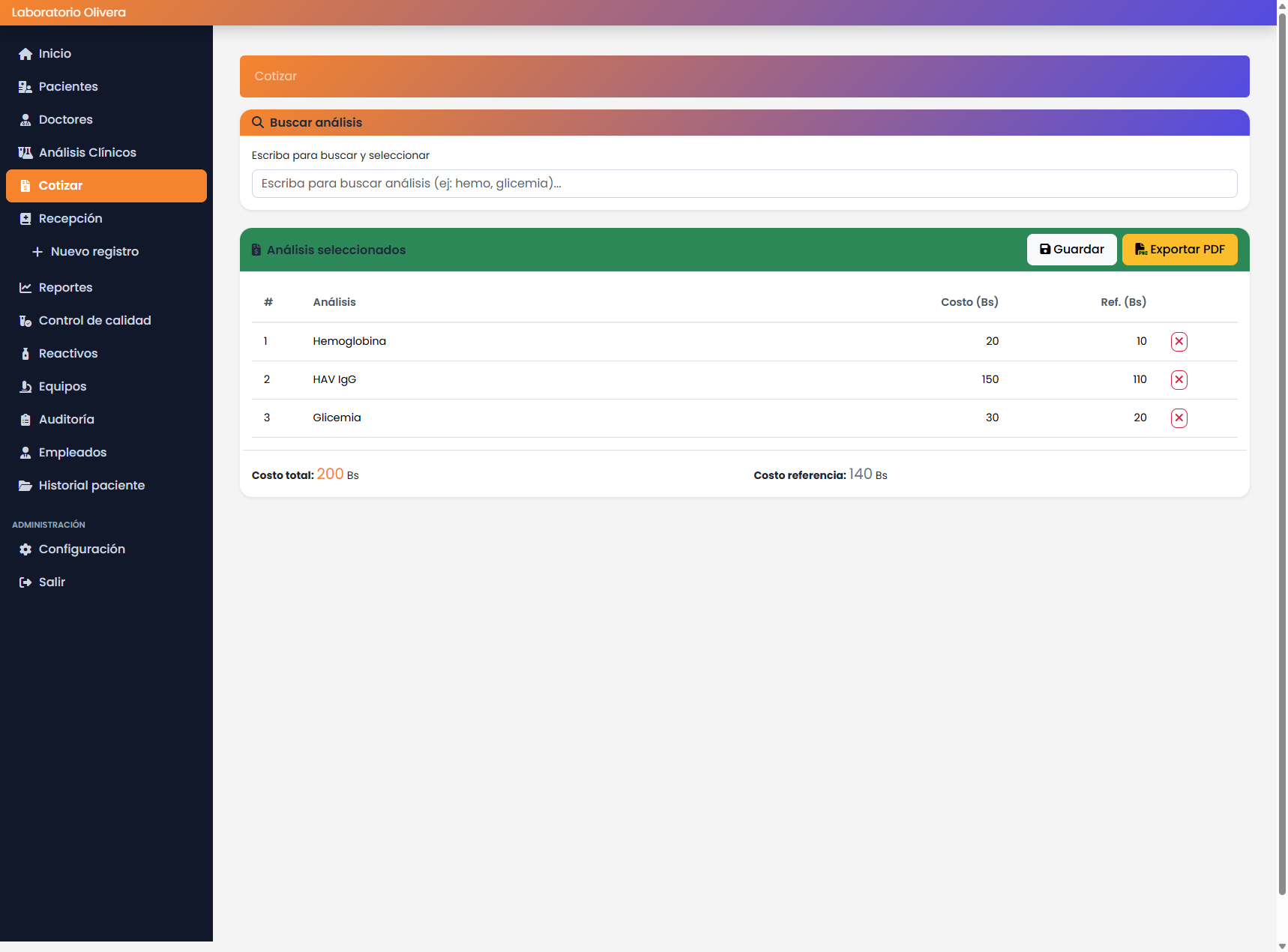1288x952 pixels.
Task: Navigate to Historial paciente
Action: (91, 486)
